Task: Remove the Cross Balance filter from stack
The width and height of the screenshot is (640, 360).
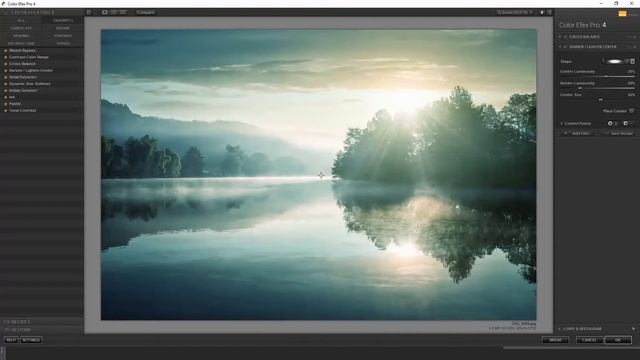Action: (x=634, y=37)
